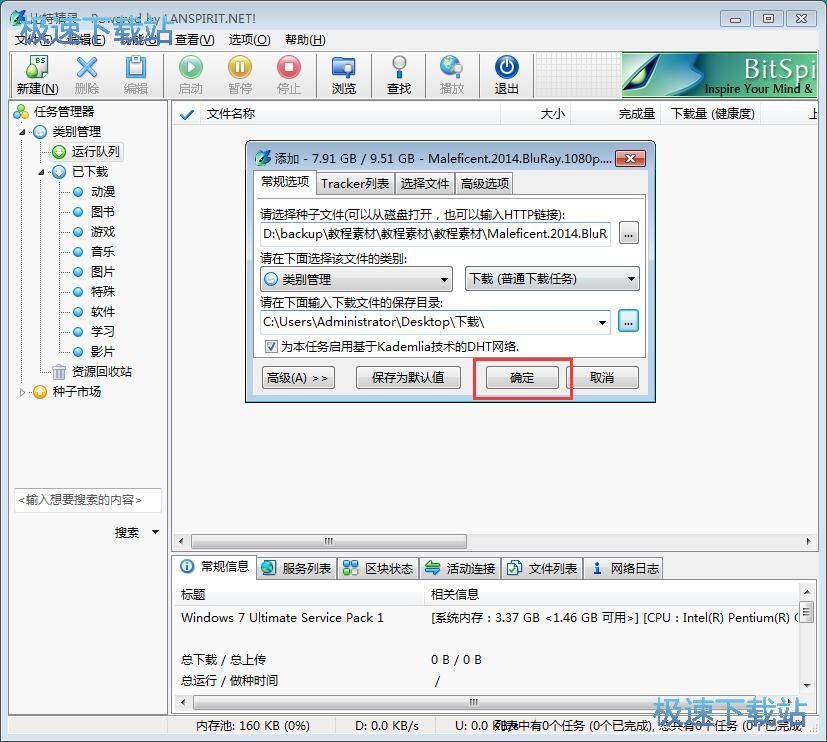This screenshot has height=742, width=827.
Task: Browse for the save directory folder button
Action: click(628, 321)
